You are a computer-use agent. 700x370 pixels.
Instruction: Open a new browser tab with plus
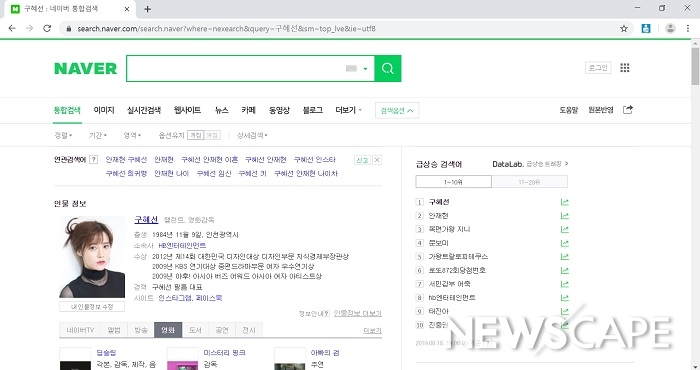[147, 9]
